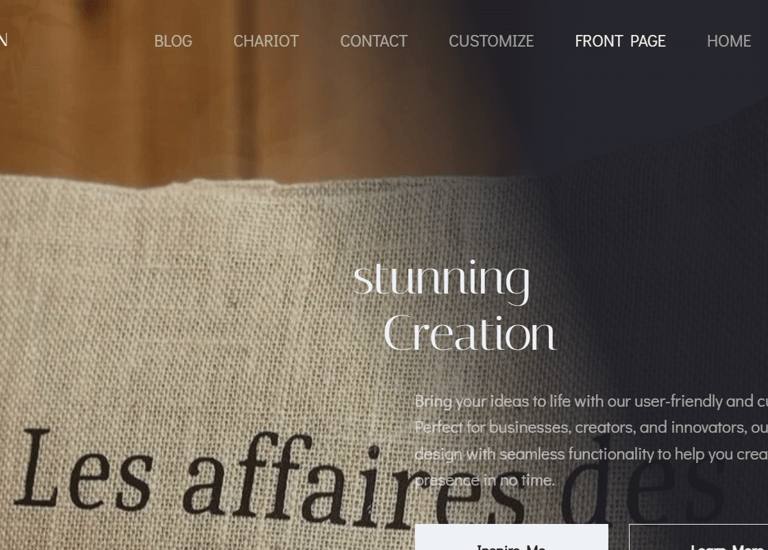Go to the CHARIOT page
The image size is (768, 550).
(x=266, y=41)
